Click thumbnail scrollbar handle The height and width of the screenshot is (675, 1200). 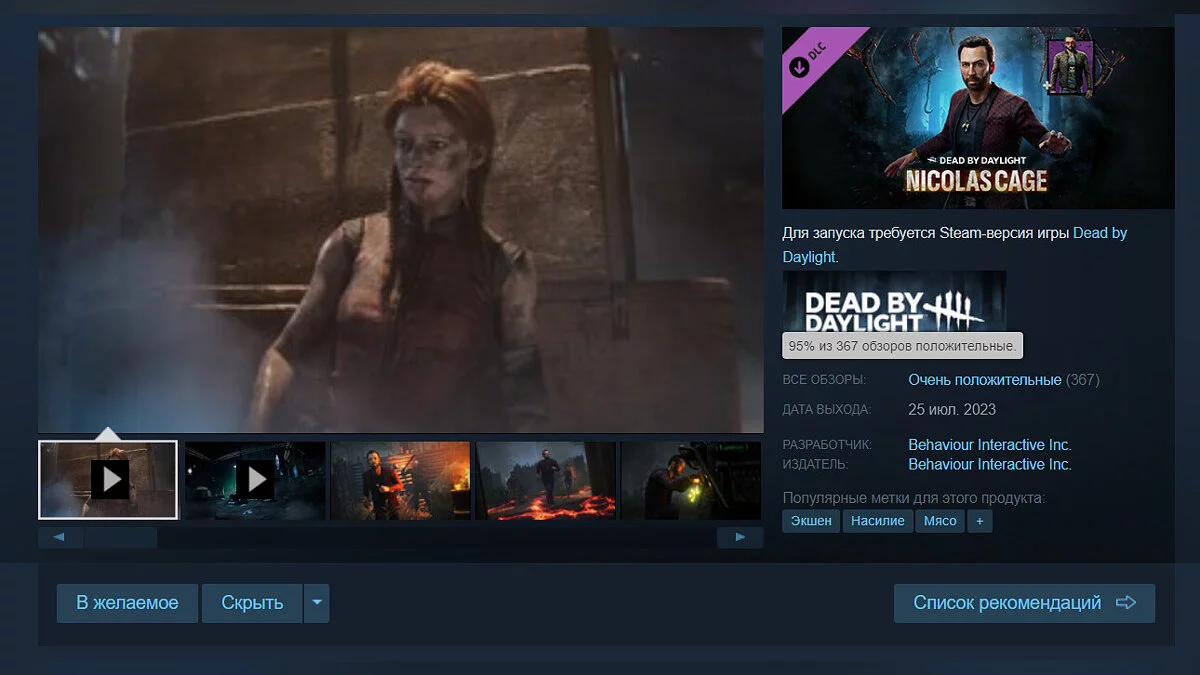point(120,538)
